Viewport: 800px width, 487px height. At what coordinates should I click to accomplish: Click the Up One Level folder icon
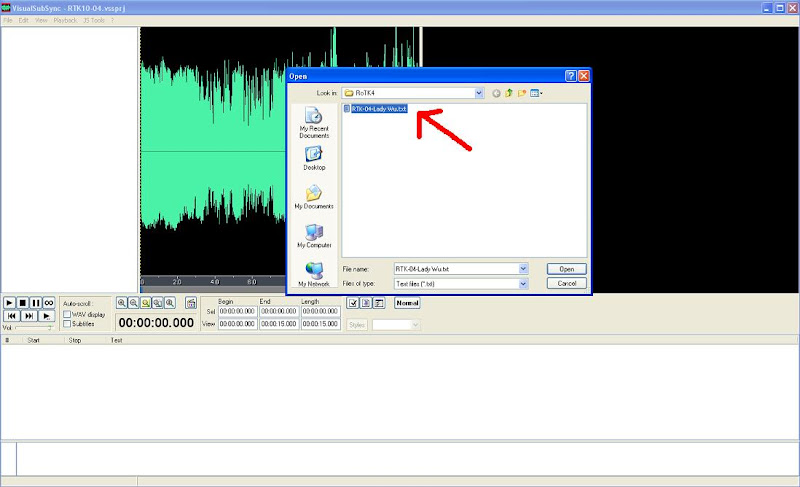(x=509, y=93)
